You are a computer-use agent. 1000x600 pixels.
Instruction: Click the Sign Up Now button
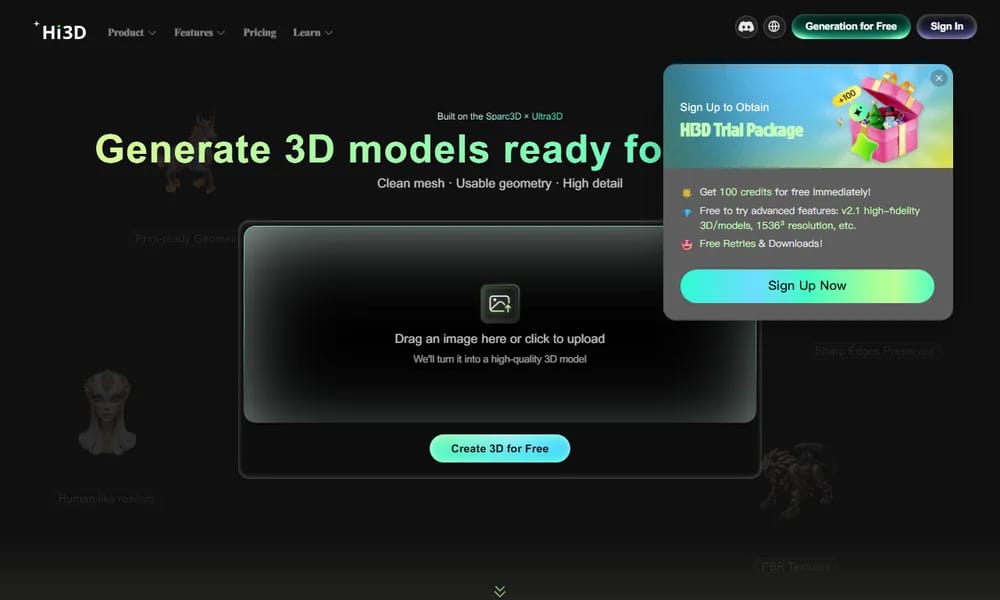coord(807,286)
